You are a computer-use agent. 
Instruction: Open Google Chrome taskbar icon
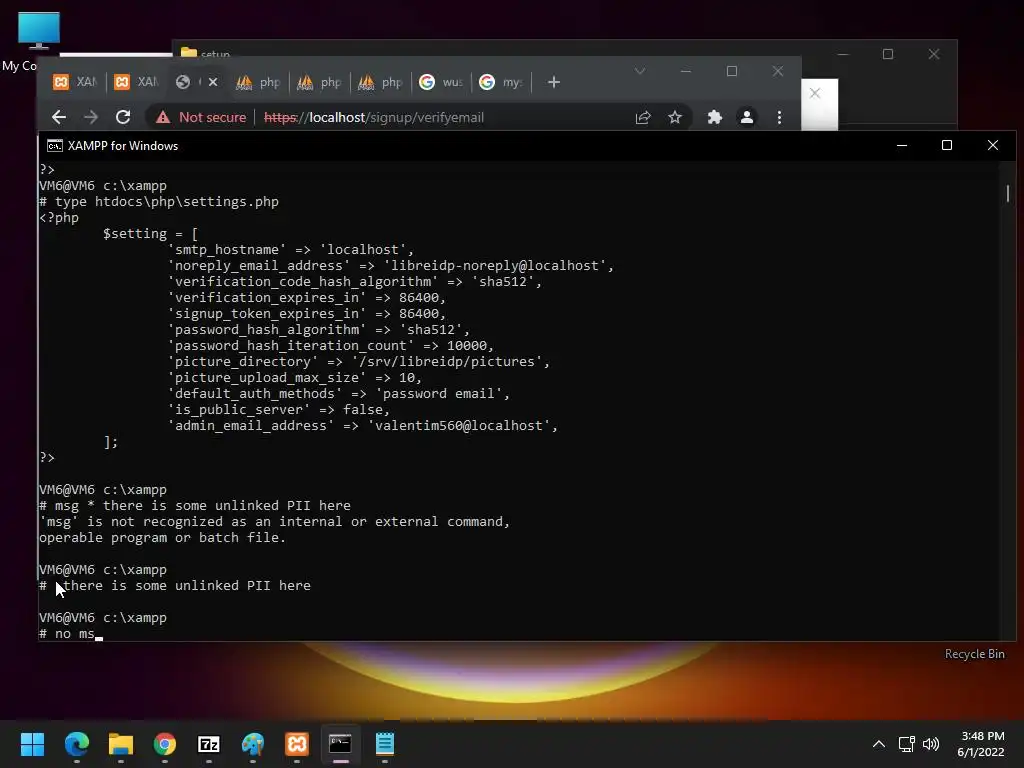point(165,744)
